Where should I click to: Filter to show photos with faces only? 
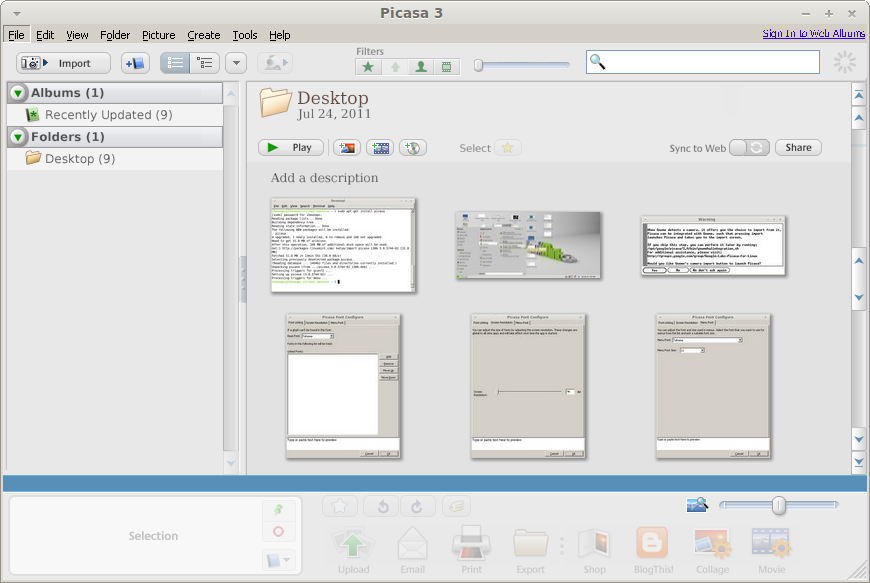[x=421, y=67]
